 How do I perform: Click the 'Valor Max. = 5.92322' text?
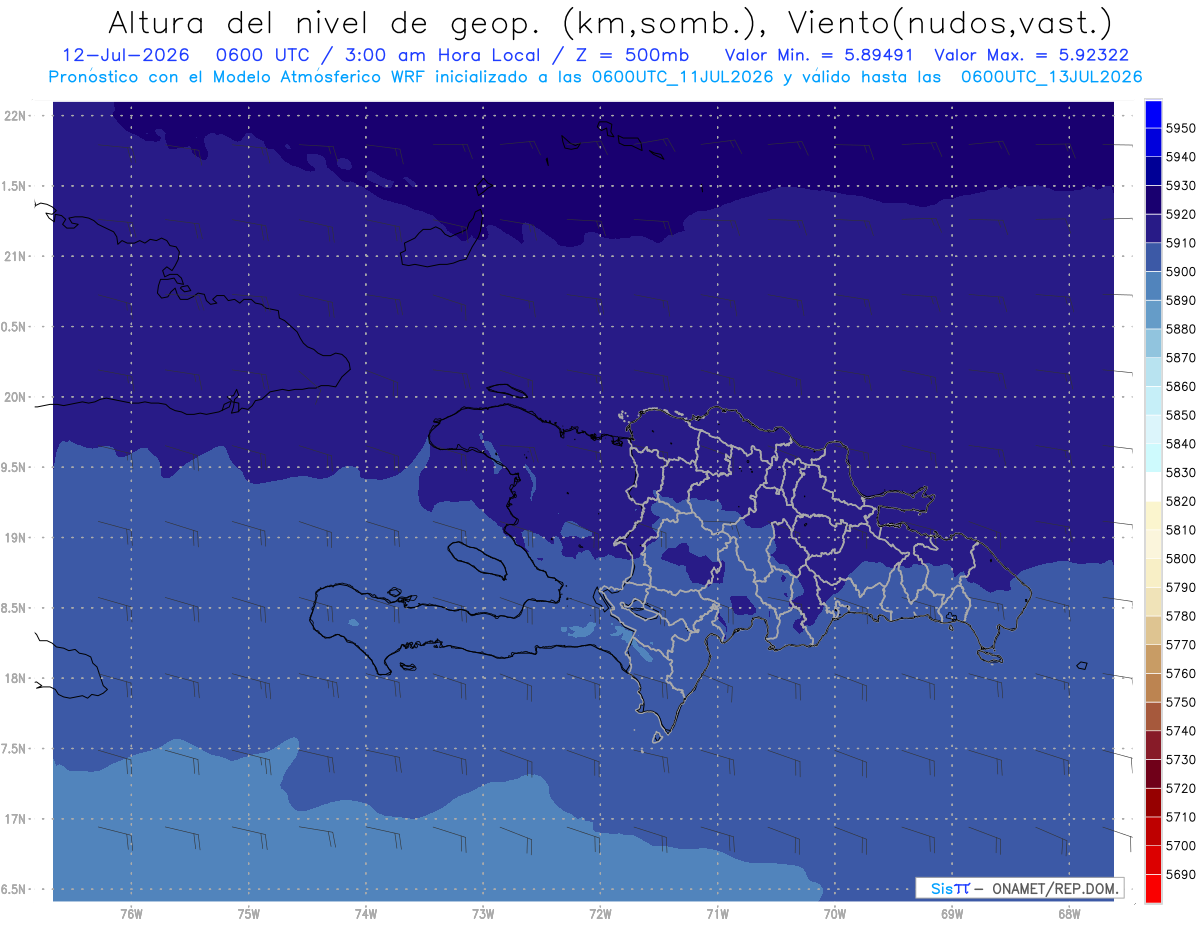[1030, 56]
